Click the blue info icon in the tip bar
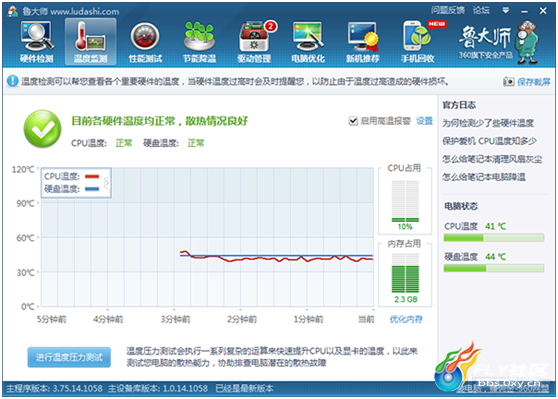The image size is (558, 399). [x=12, y=81]
